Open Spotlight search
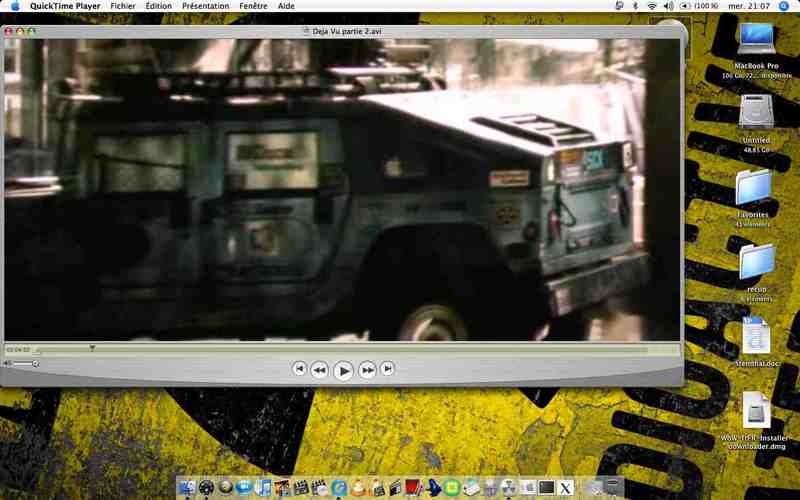This screenshot has height=500, width=800. (x=784, y=6)
